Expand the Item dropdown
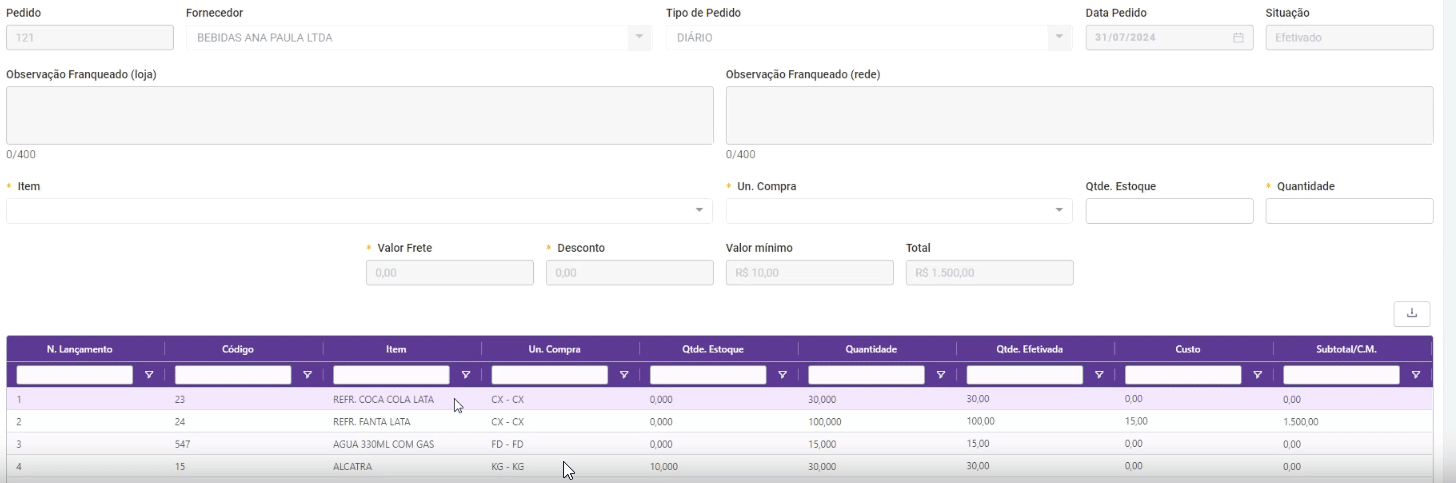Image resolution: width=1456 pixels, height=483 pixels. pos(699,211)
